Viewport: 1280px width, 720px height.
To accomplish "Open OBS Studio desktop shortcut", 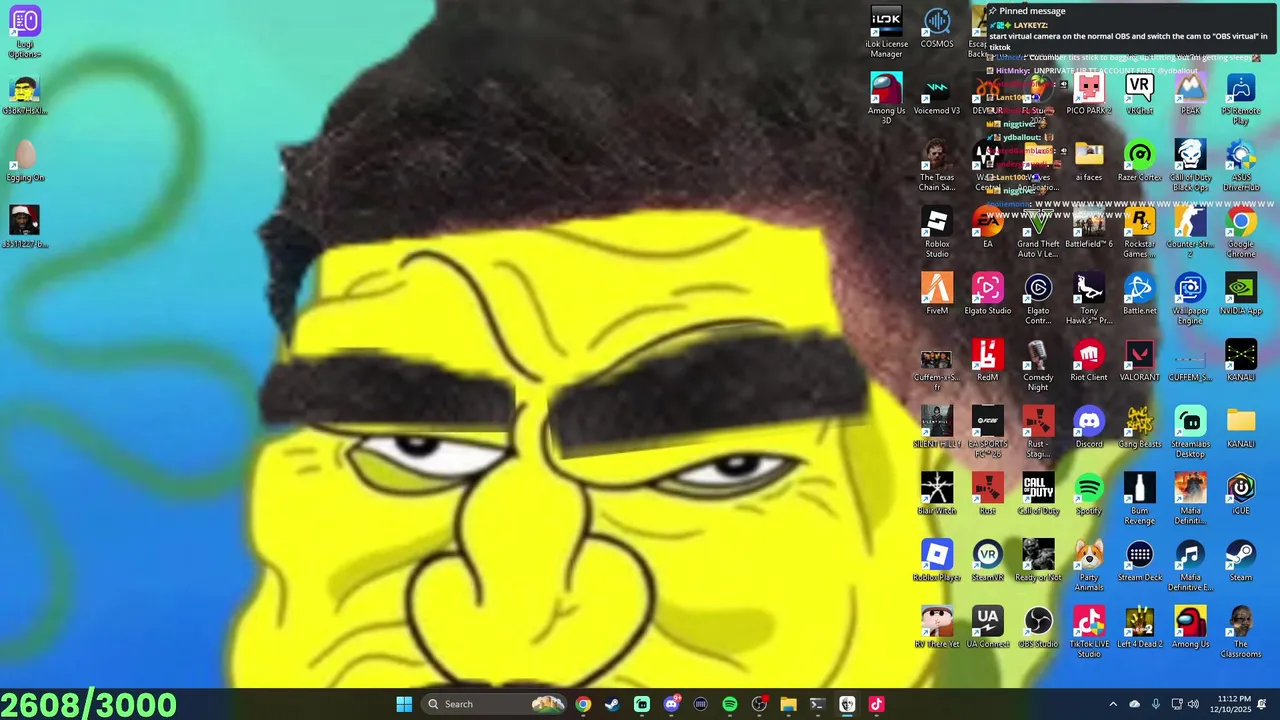I will point(1038,628).
